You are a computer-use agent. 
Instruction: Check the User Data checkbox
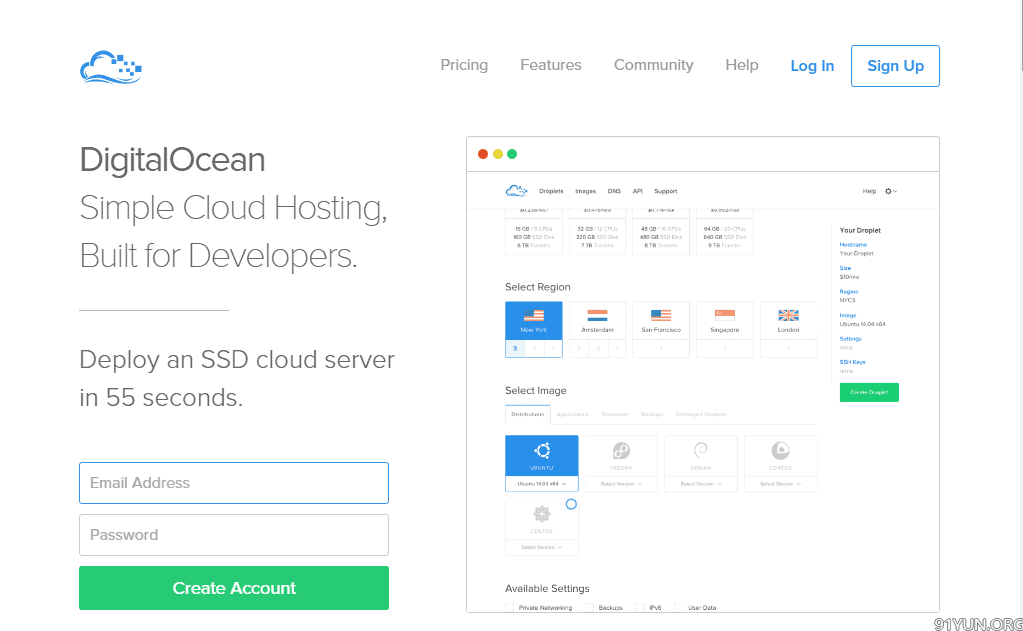(679, 608)
